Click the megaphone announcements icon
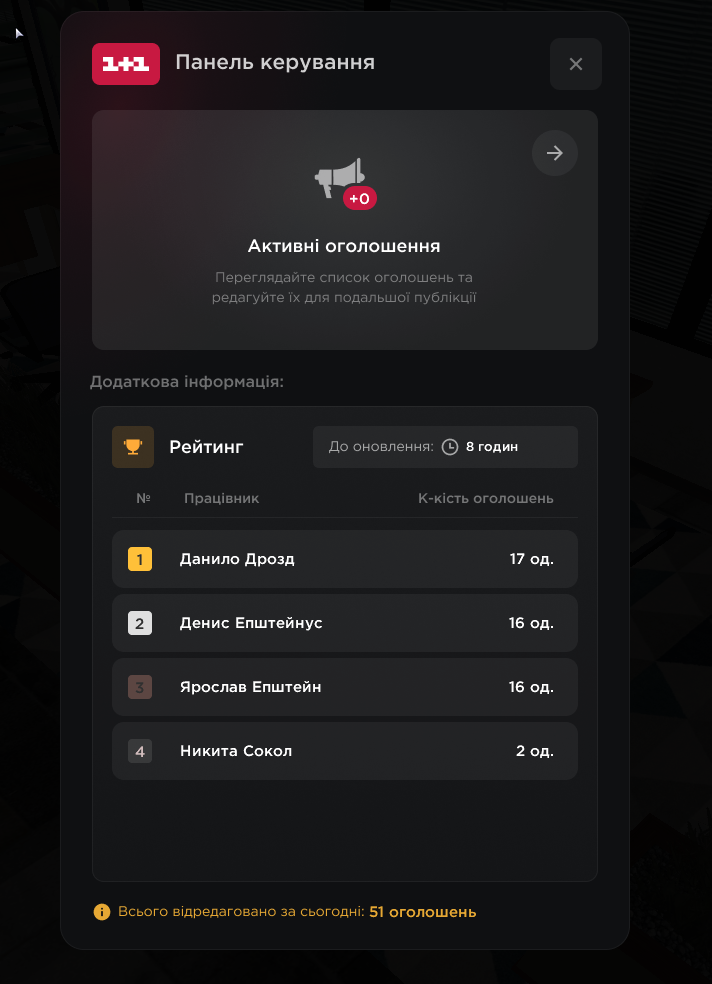The width and height of the screenshot is (712, 984). tap(339, 178)
